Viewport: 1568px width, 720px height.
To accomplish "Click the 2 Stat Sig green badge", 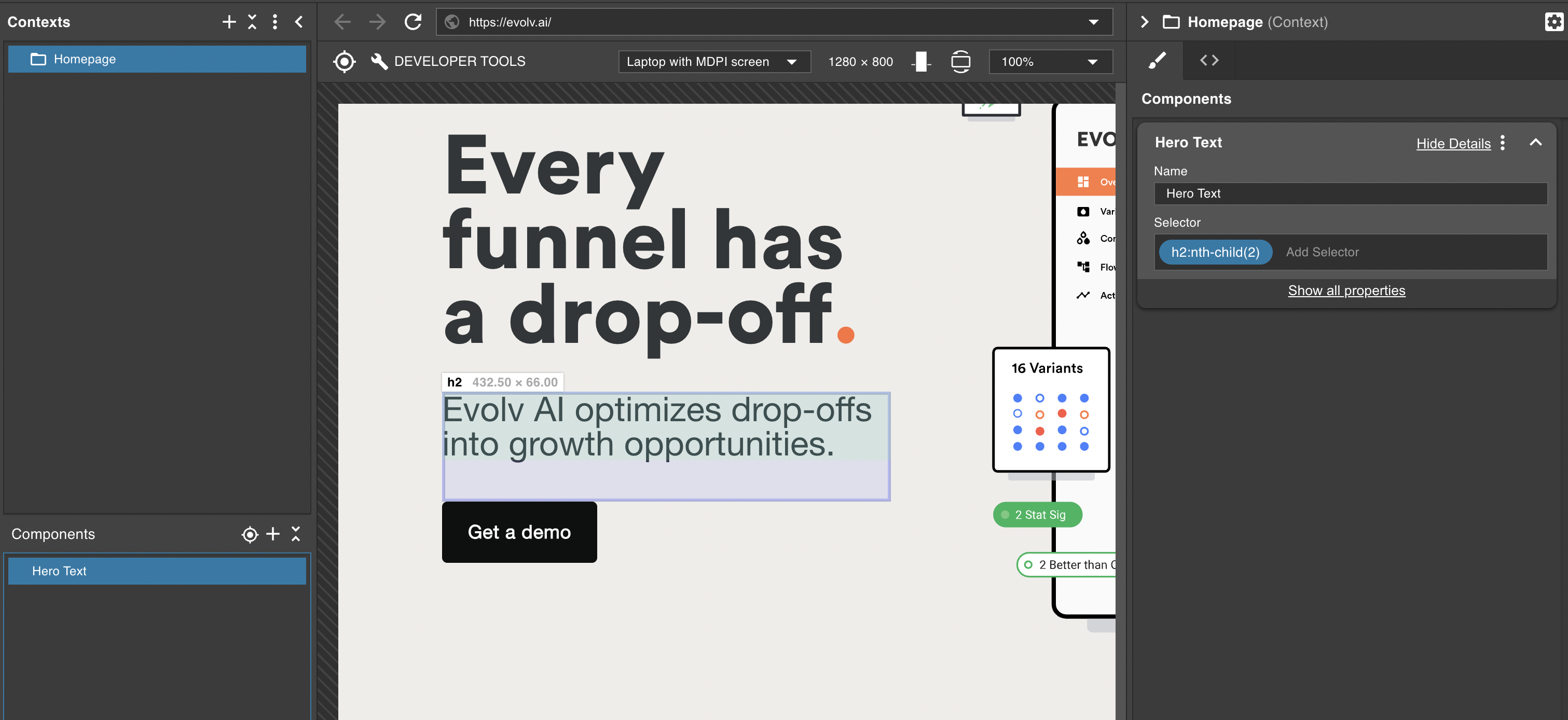I will click(x=1037, y=515).
